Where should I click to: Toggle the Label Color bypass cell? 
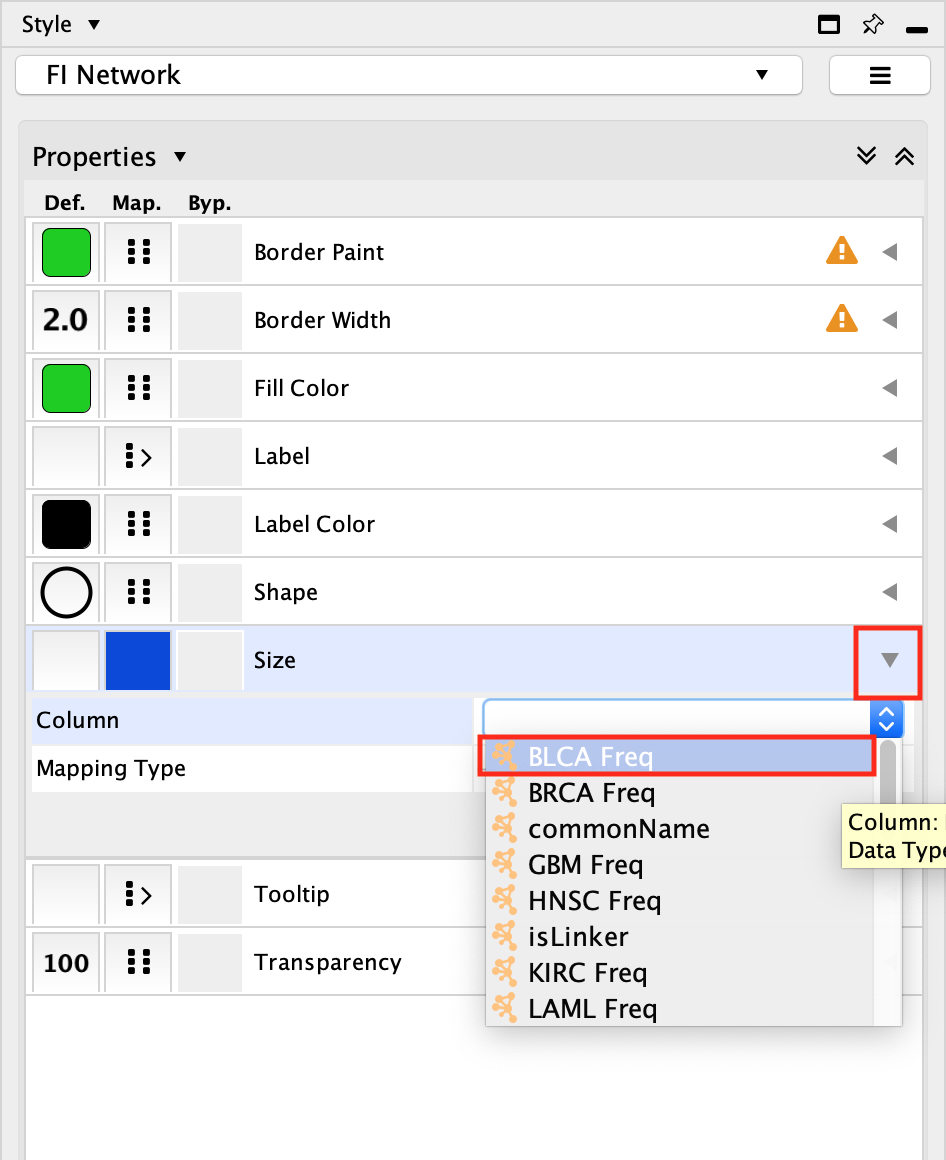(x=210, y=524)
